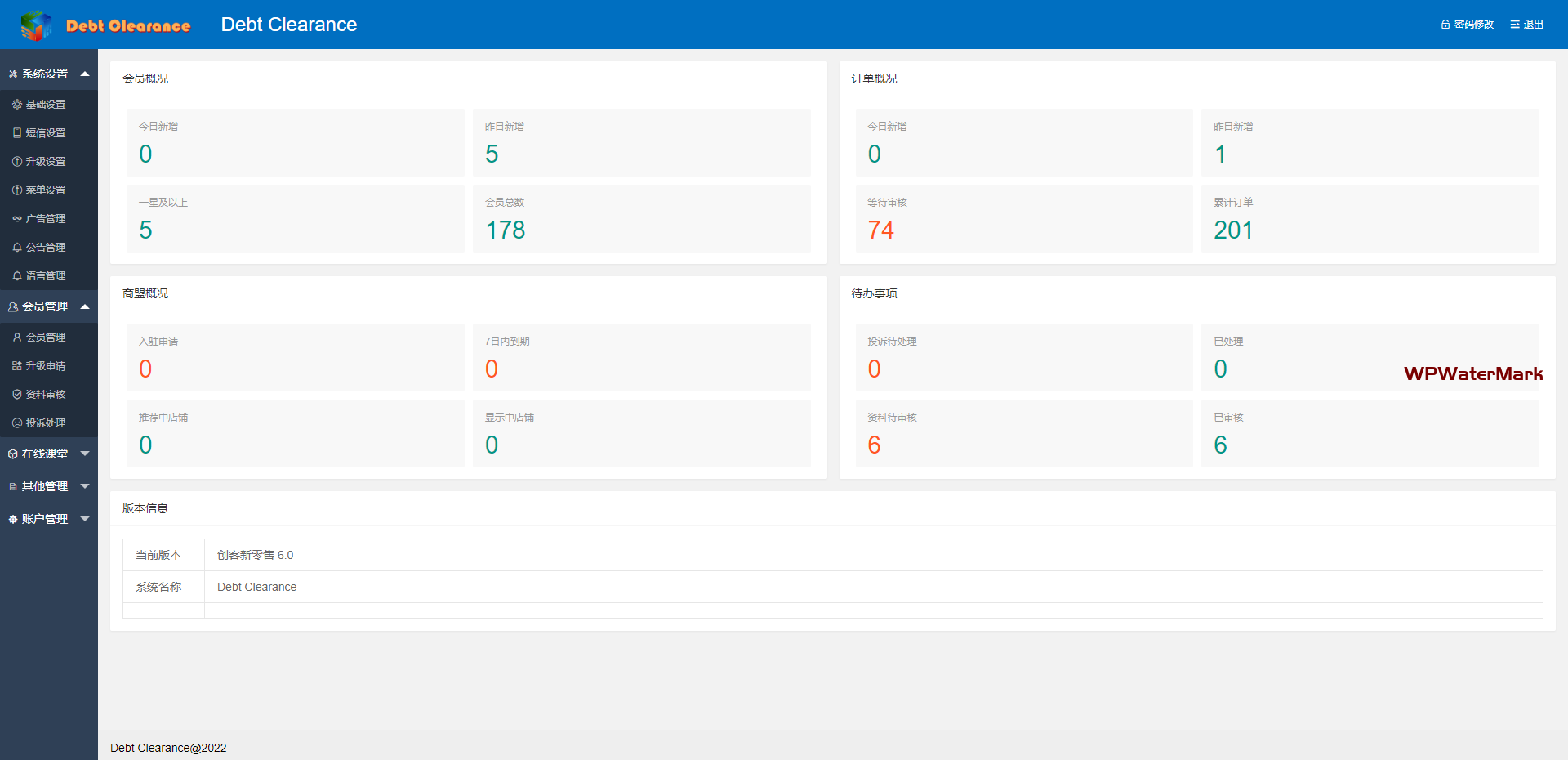Click the lock icon beside 密码修改
Image resolution: width=1568 pixels, height=760 pixels.
1445,25
